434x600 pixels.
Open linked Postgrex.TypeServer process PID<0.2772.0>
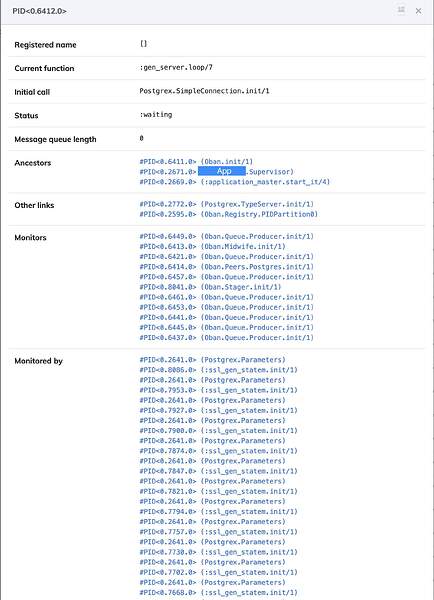(x=226, y=204)
